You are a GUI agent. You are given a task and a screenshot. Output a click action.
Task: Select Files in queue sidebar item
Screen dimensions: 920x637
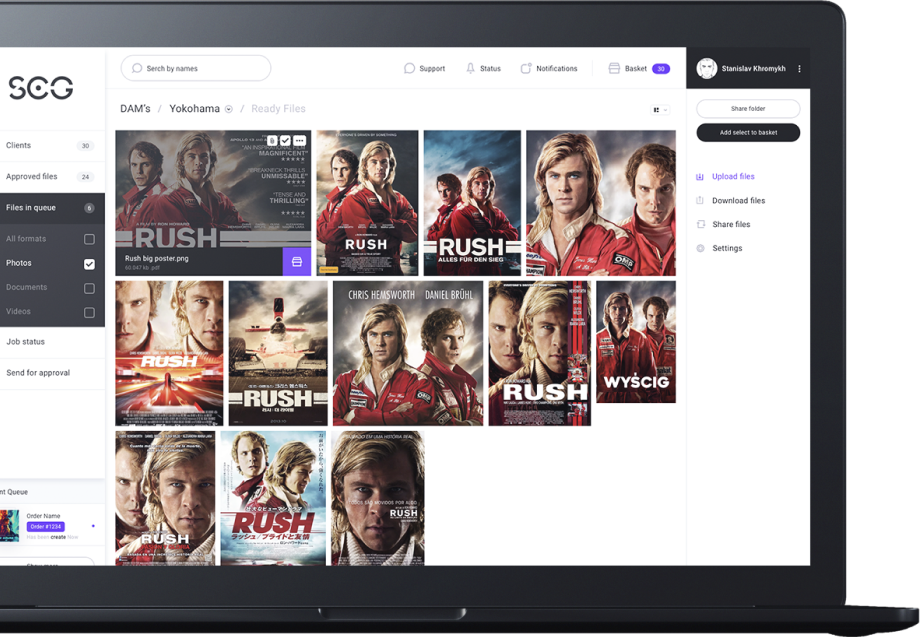click(52, 208)
